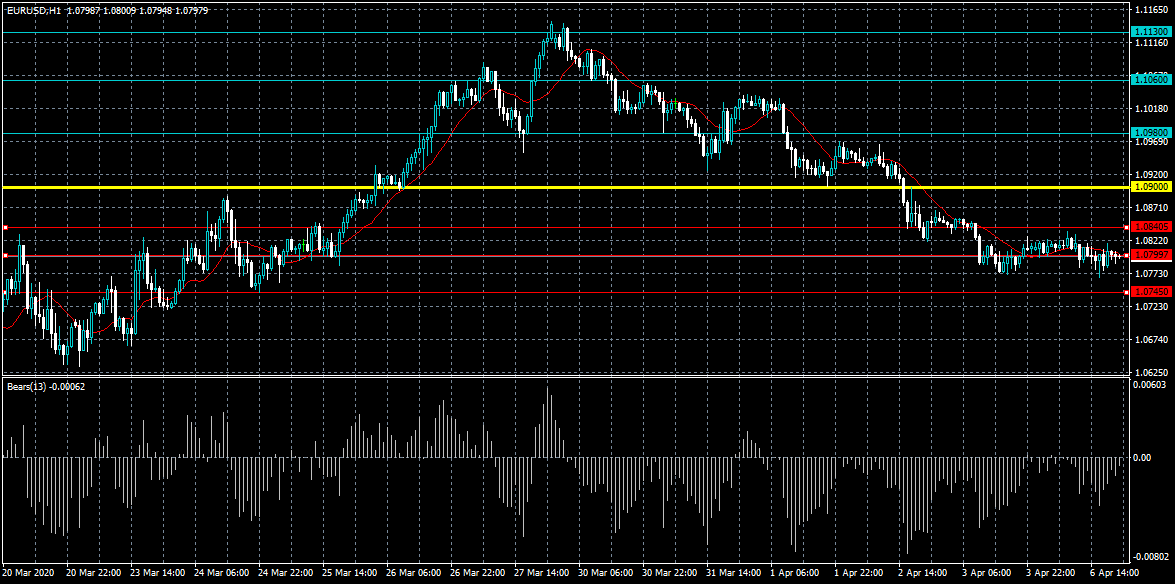Click the 1.11650 value on the price scale

(x=1151, y=10)
